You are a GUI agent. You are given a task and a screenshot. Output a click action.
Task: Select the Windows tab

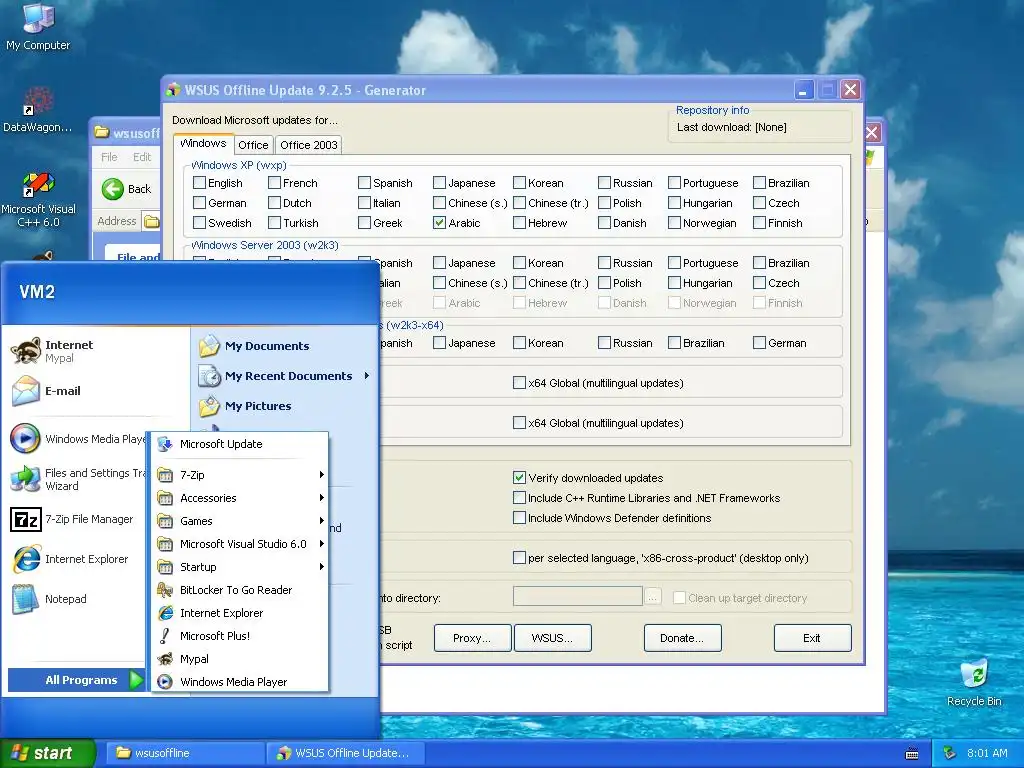click(203, 144)
